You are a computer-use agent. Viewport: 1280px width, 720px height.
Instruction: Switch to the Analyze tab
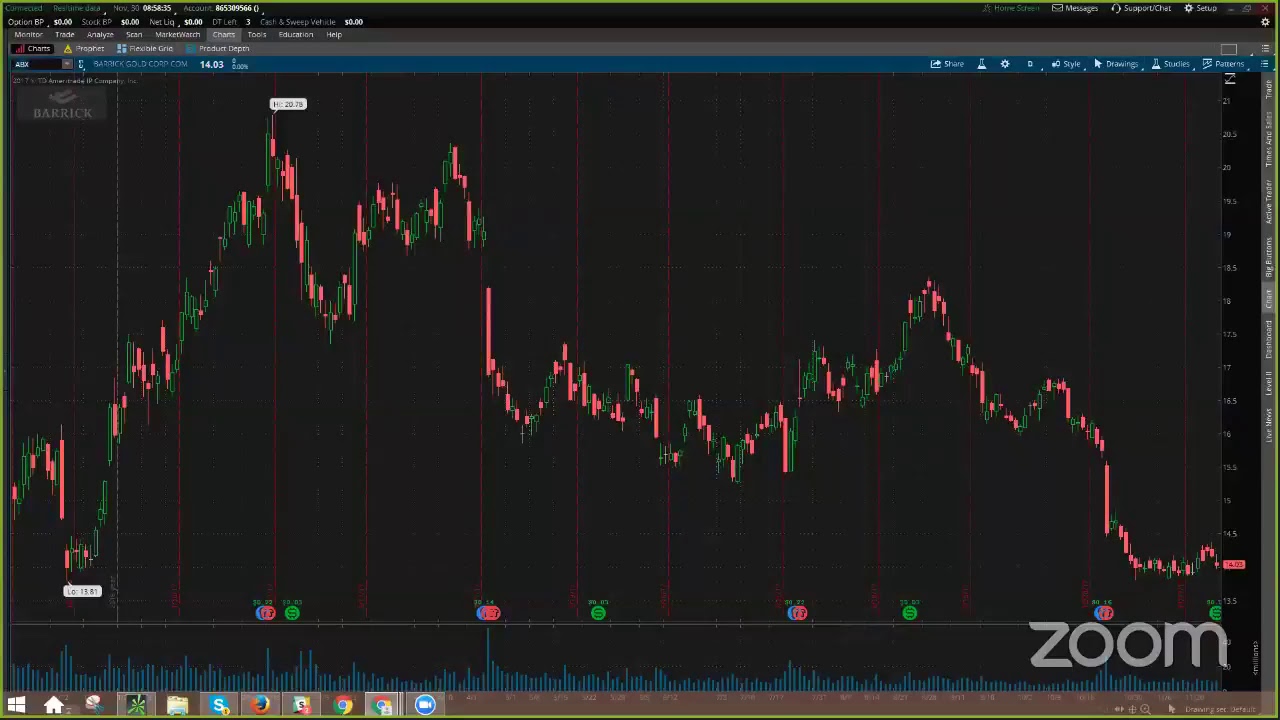[100, 34]
